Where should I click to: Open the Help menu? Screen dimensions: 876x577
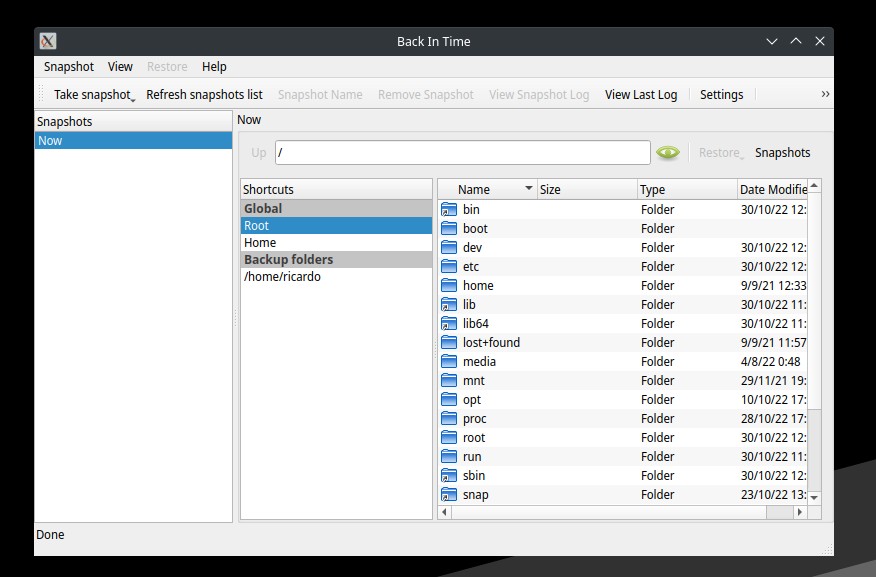[x=214, y=66]
